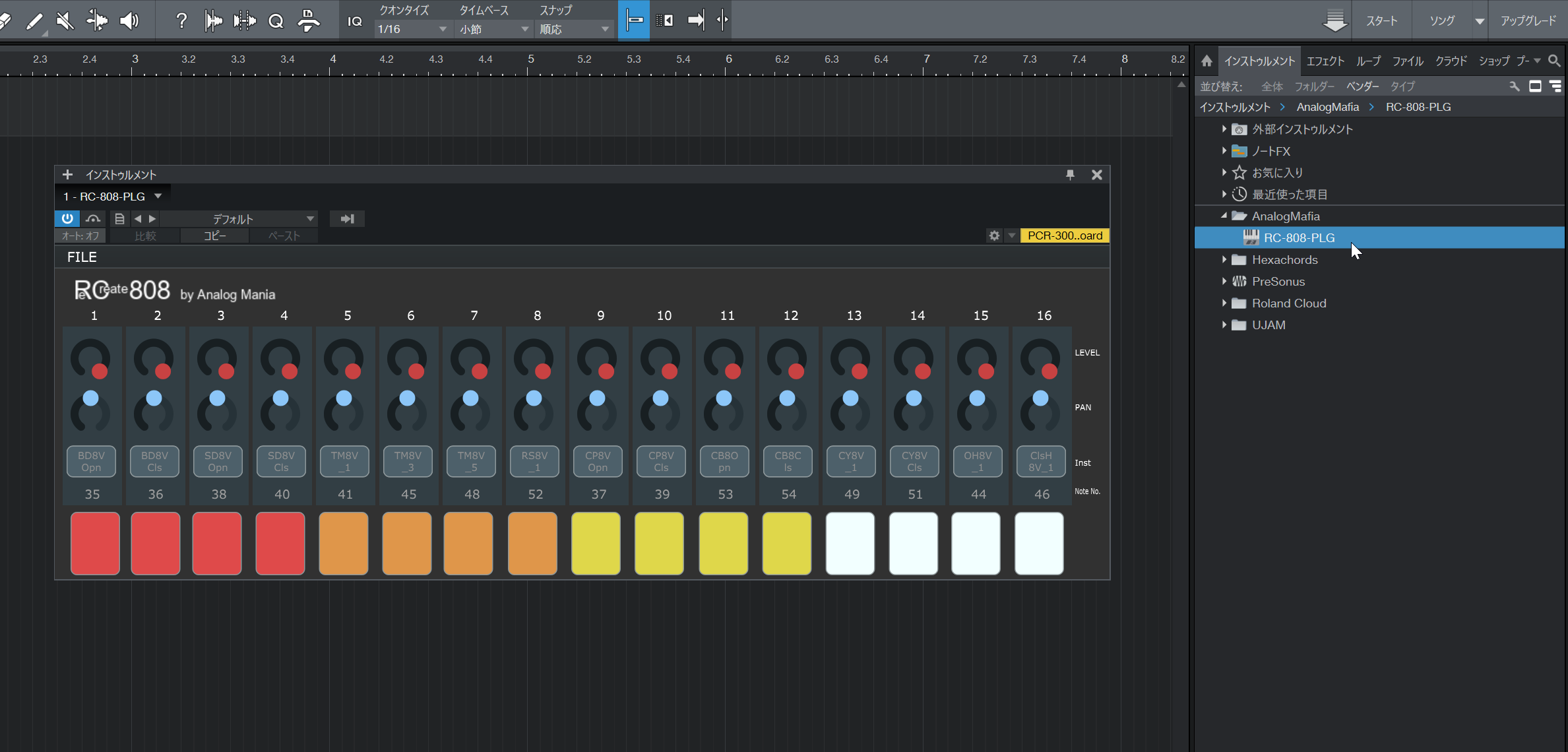1568x752 pixels.
Task: Expand the ノートFX folder
Action: pos(1224,151)
